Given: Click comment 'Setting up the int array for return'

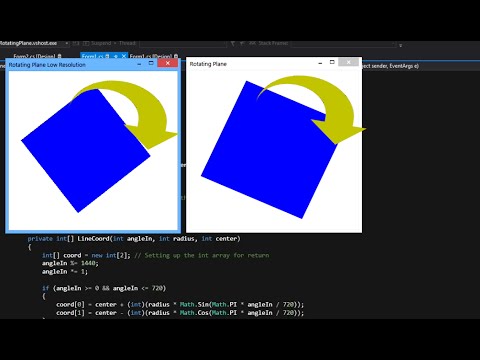Looking at the screenshot, I should point(202,255).
